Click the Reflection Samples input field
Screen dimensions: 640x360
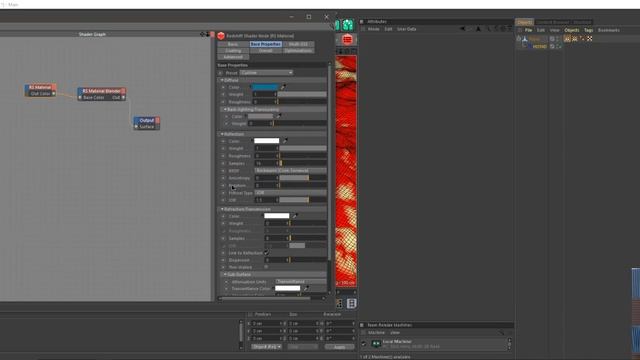click(266, 163)
